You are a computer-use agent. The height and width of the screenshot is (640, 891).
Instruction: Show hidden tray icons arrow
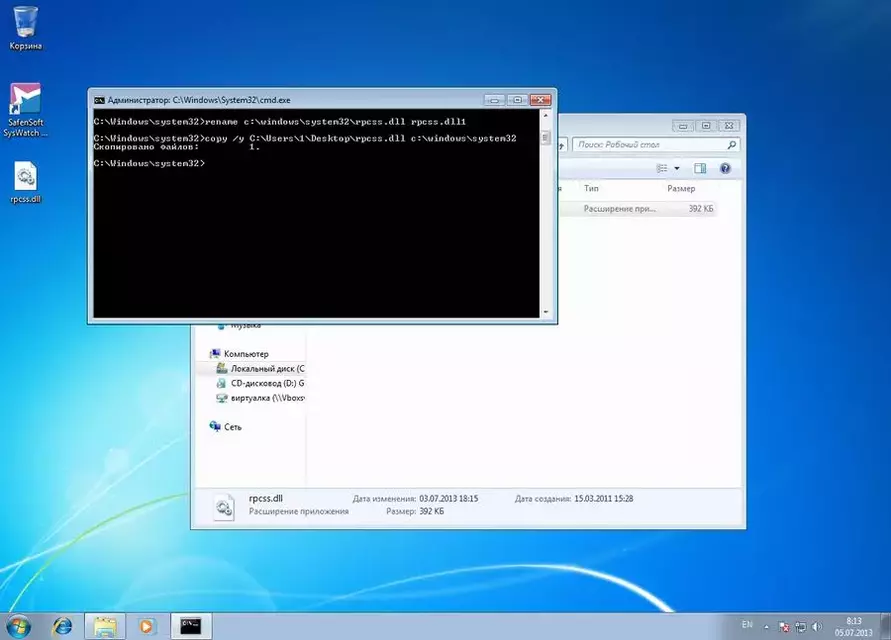coord(767,626)
